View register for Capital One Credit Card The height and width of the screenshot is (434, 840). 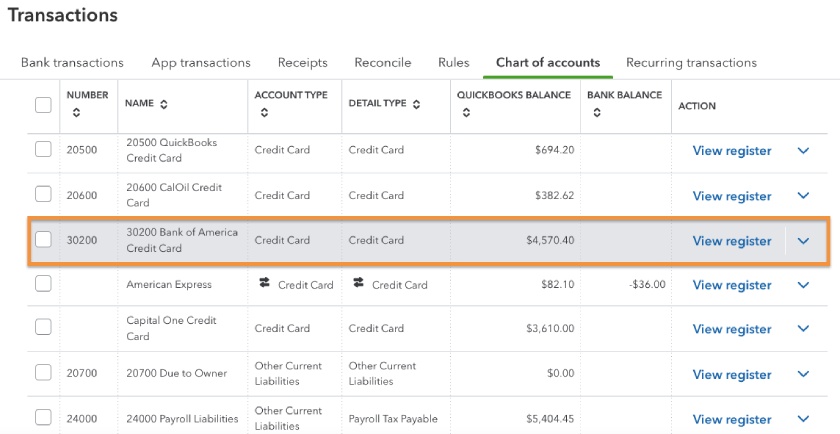732,329
